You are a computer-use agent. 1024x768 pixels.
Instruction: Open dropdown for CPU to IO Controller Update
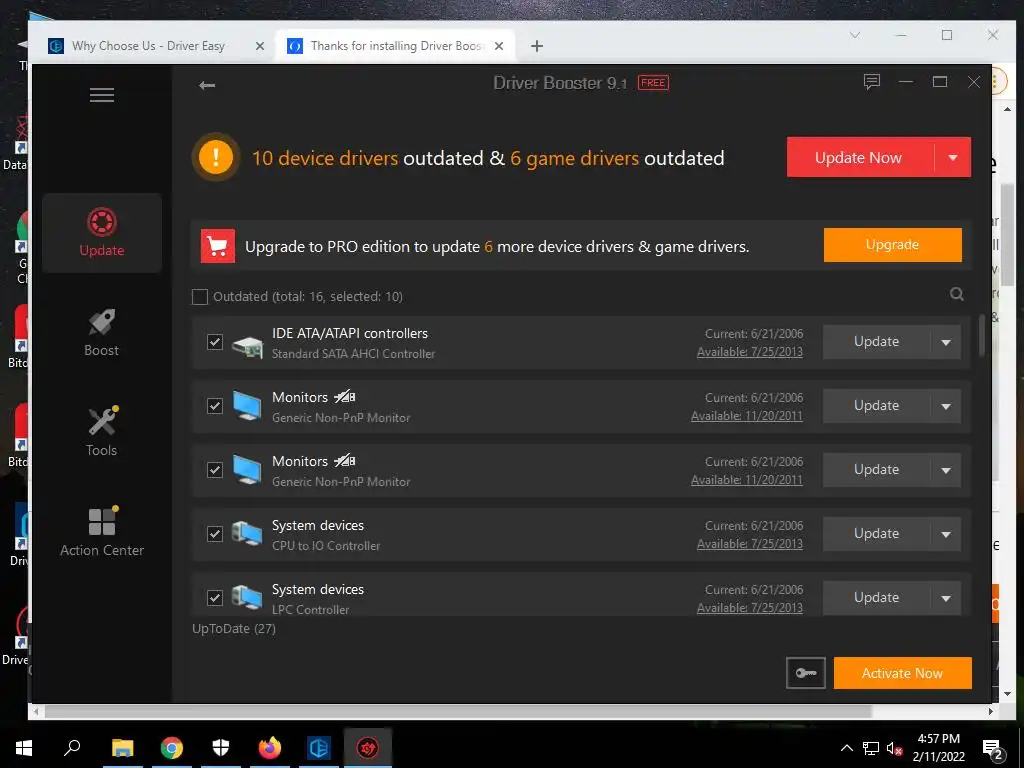[946, 534]
